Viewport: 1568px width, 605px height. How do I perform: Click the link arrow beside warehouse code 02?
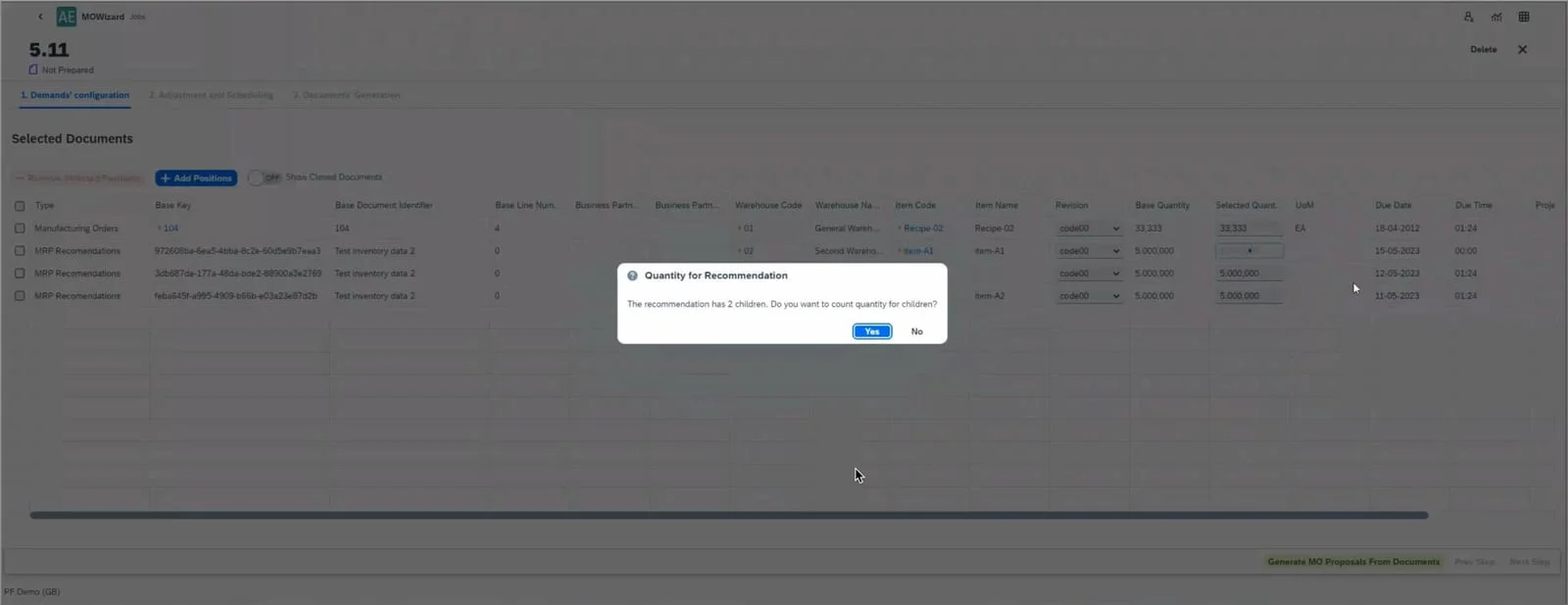pyautogui.click(x=739, y=251)
